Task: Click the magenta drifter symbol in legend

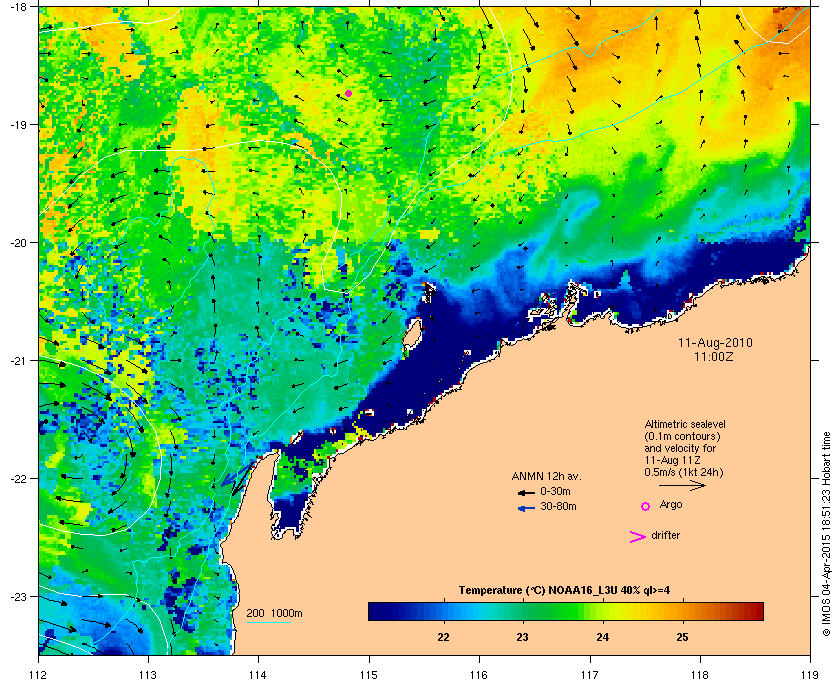Action: tap(637, 537)
